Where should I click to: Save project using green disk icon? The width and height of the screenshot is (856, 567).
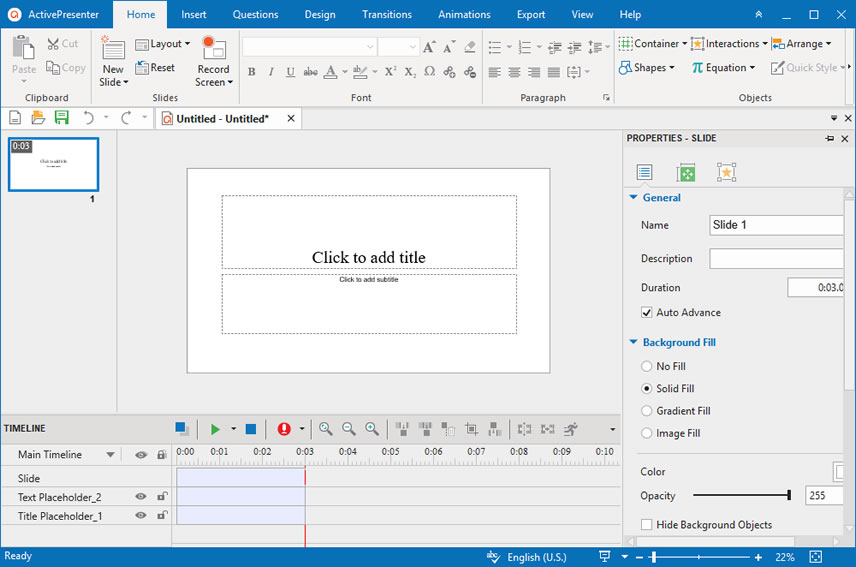[x=62, y=117]
